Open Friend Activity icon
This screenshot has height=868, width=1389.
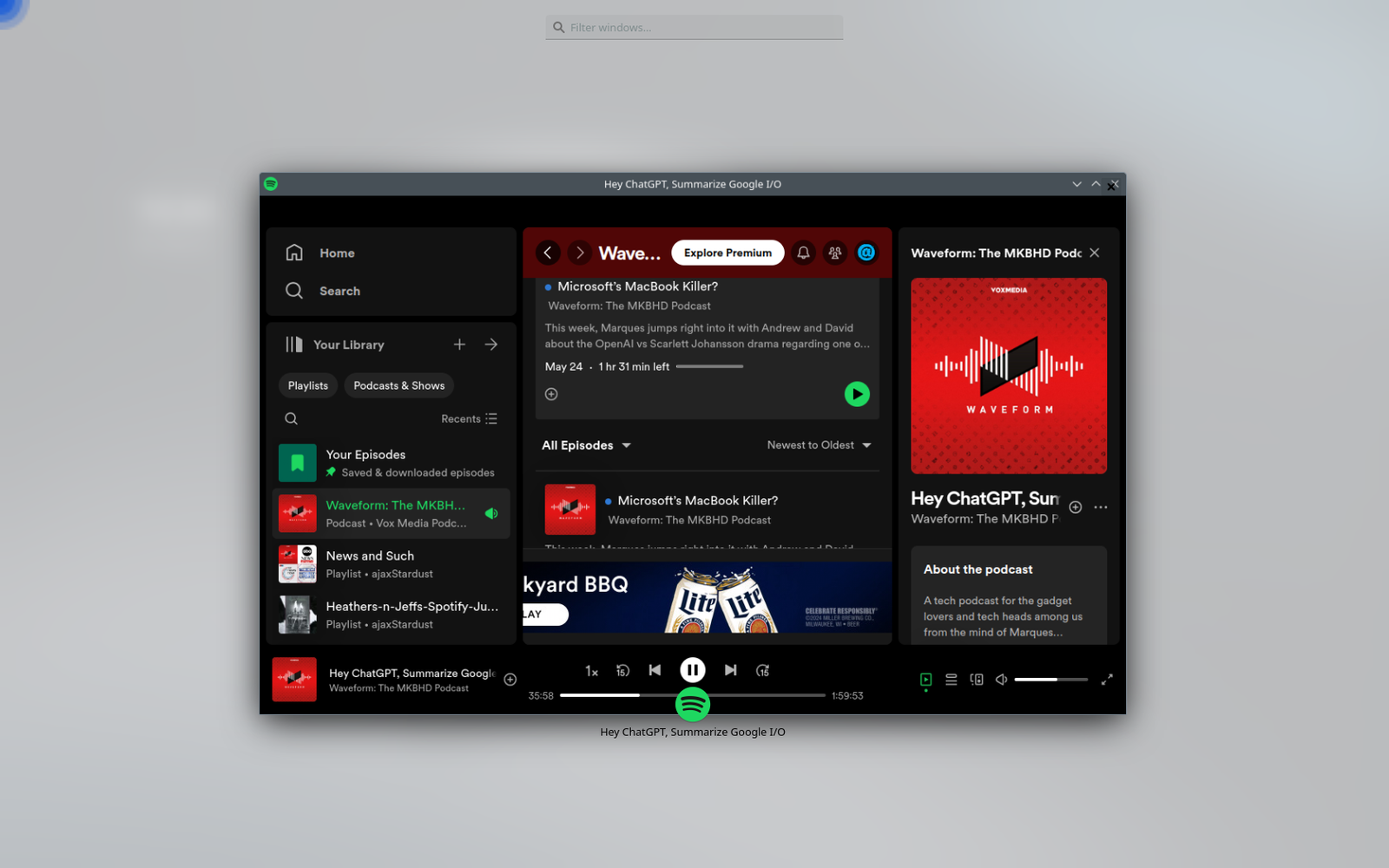[x=835, y=253]
